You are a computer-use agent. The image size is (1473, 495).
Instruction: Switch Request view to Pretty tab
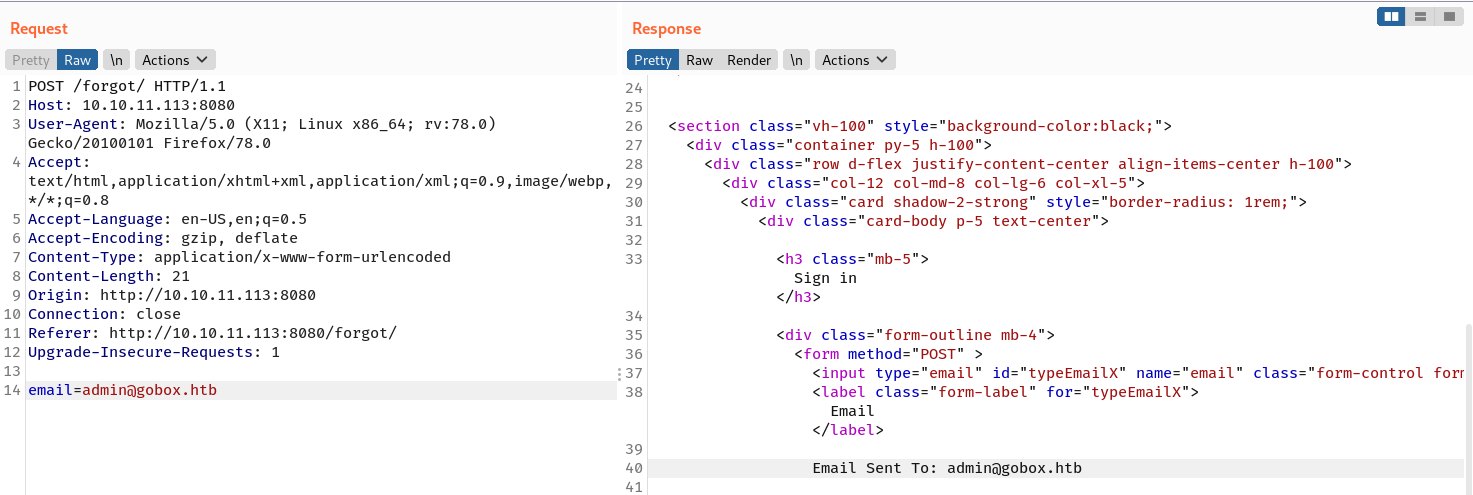point(31,60)
